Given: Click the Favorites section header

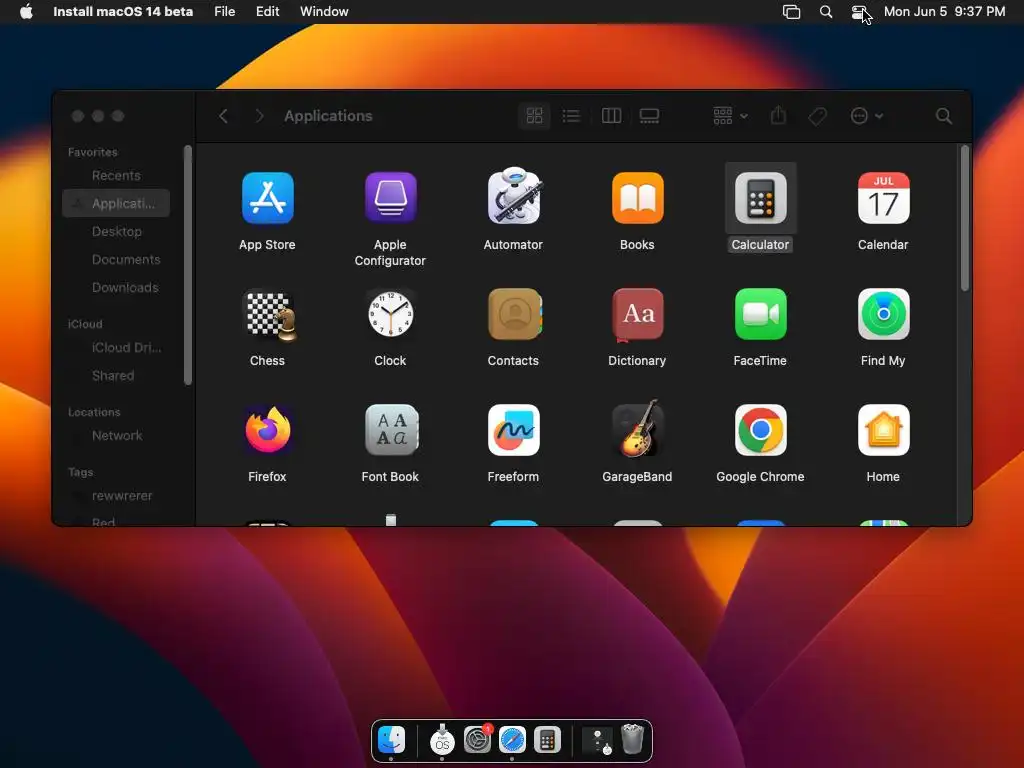Looking at the screenshot, I should [x=93, y=152].
